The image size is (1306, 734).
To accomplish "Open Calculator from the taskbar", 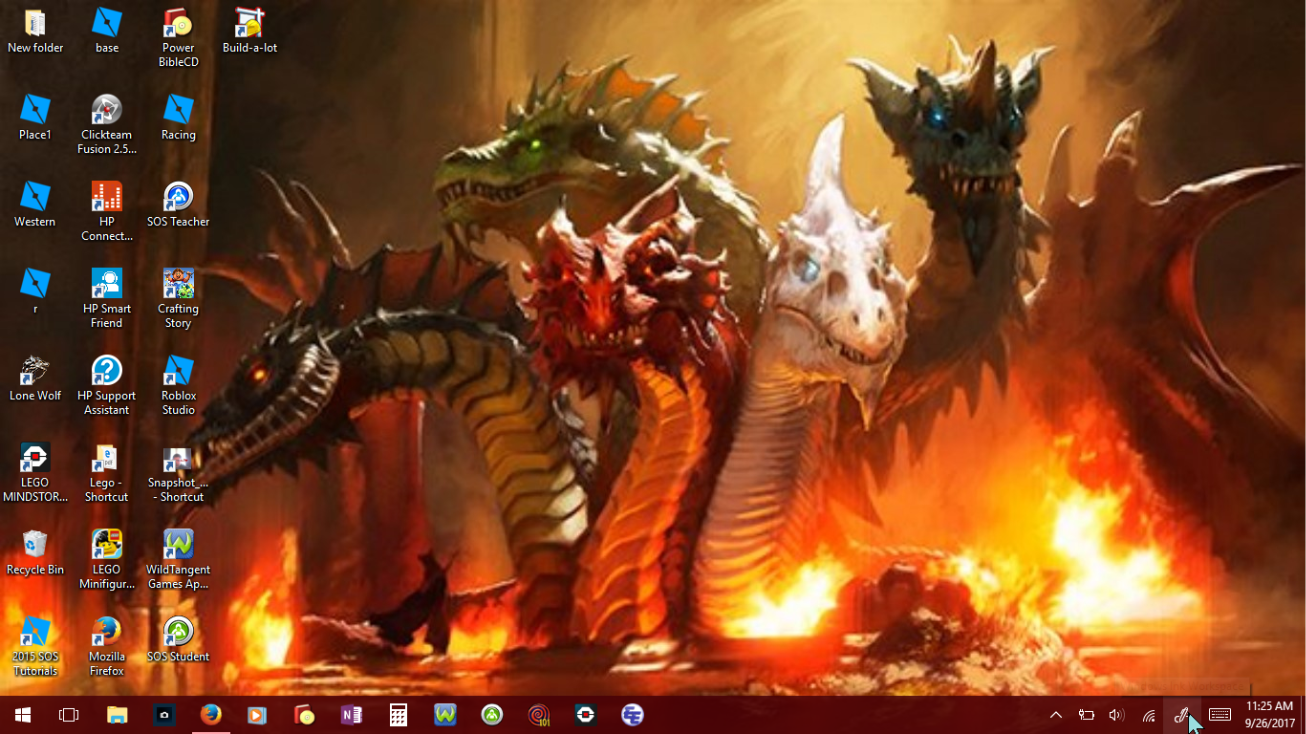I will [398, 715].
